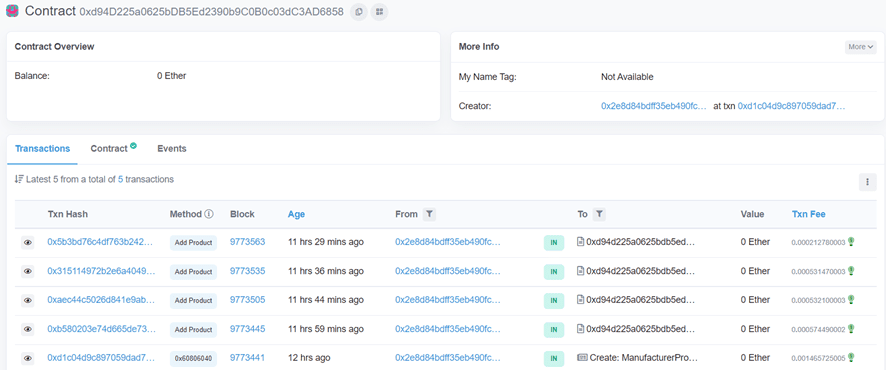Click gas bulb icon for fee 0.000574490002
Screen dimensions: 886x370
tap(851, 329)
